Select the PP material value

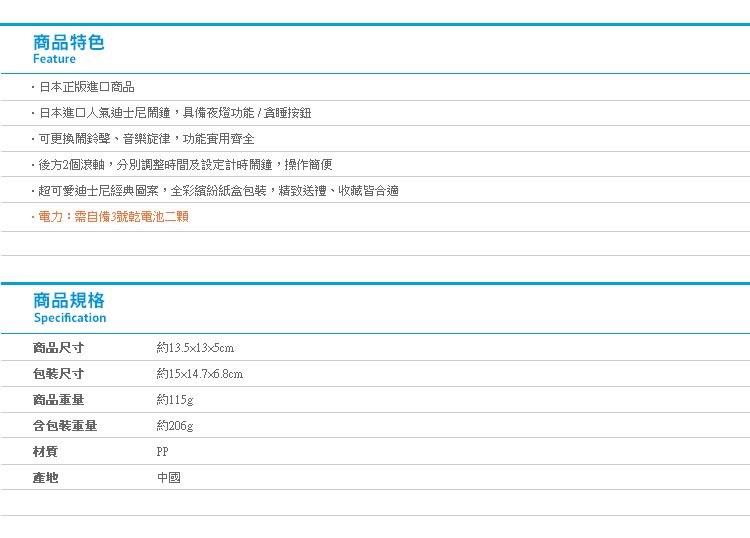pyautogui.click(x=163, y=451)
